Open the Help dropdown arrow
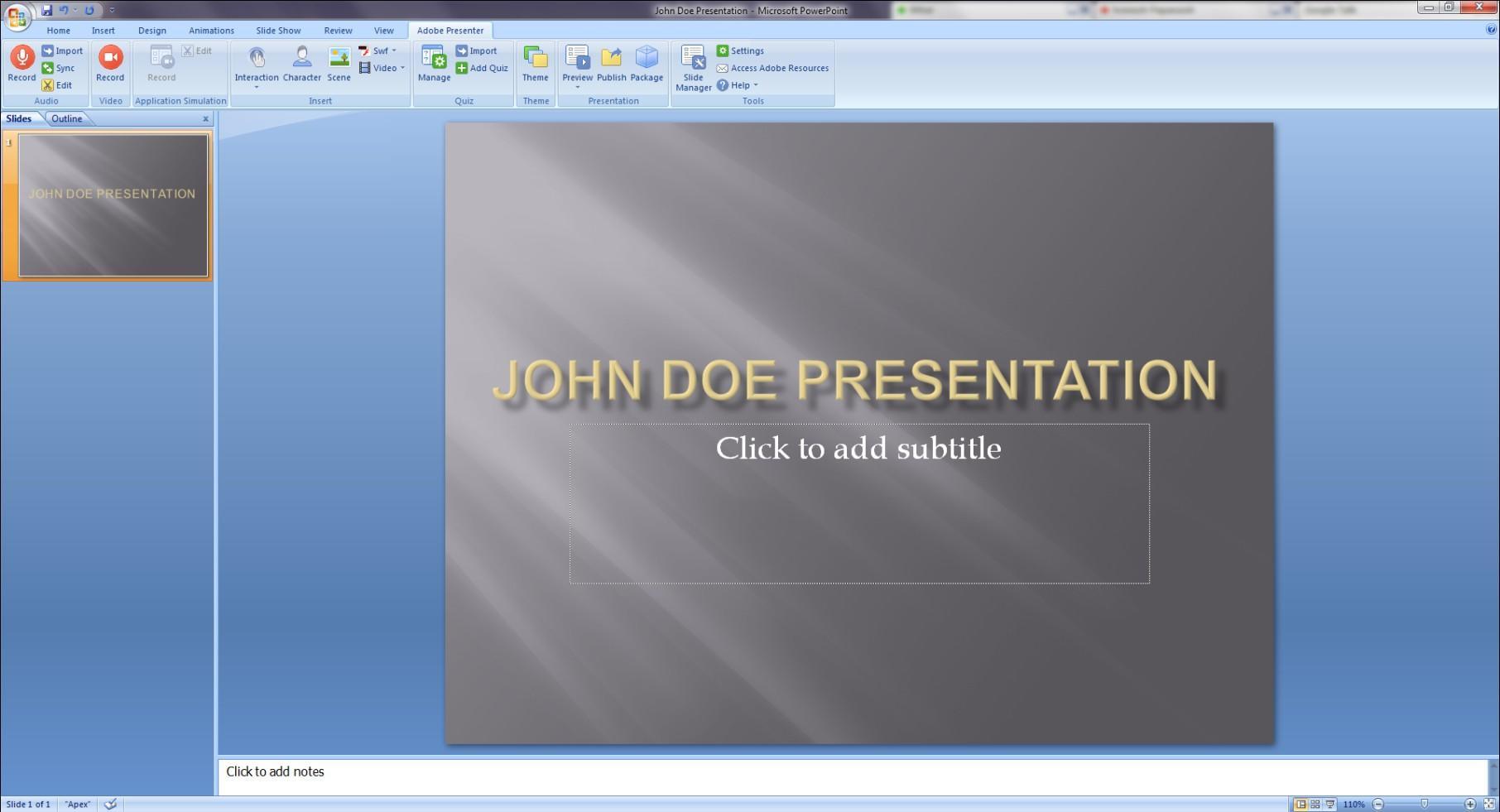 coord(756,84)
